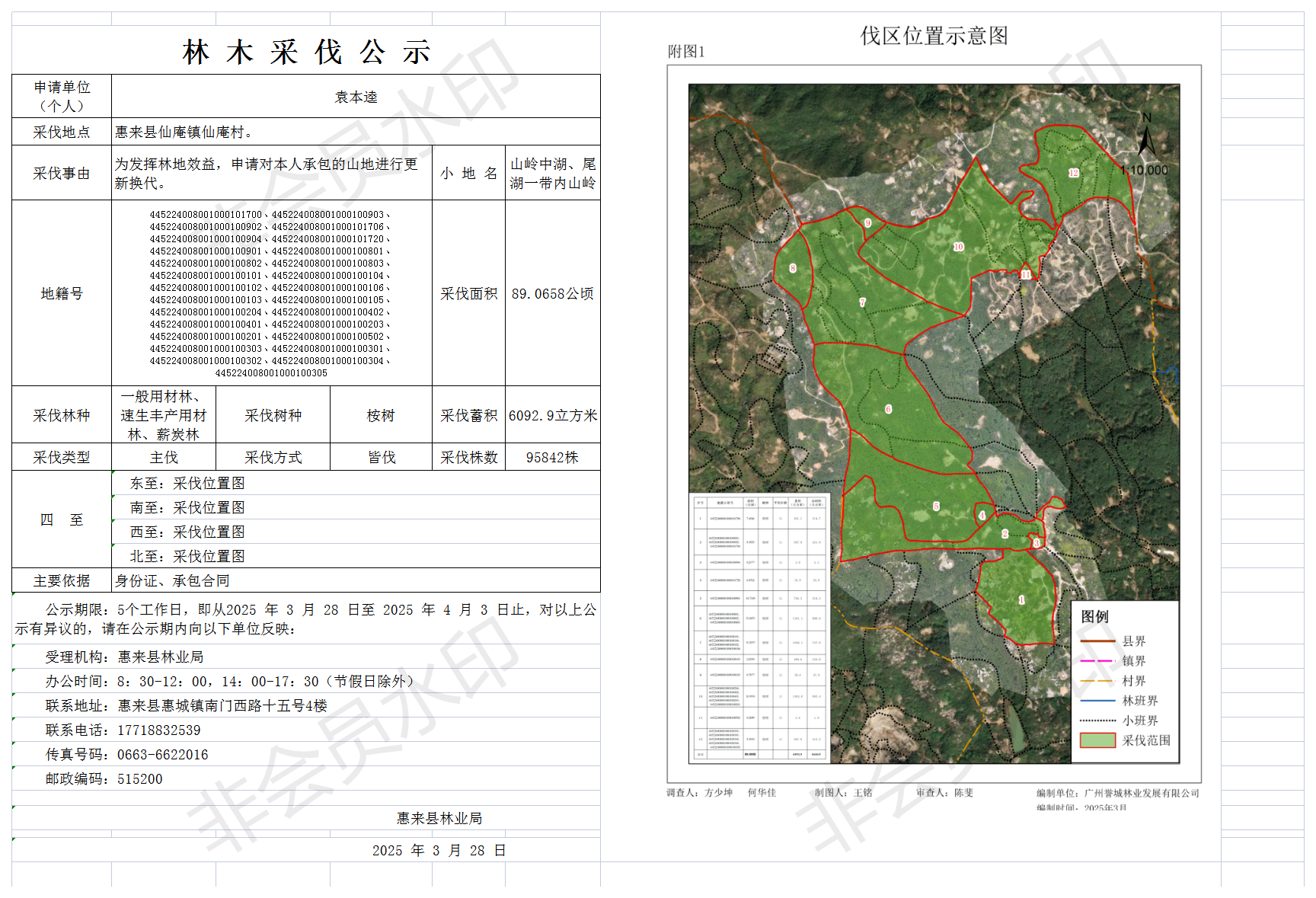Click the row 南至：采伐位置图
This screenshot has width=1316, height=898.
[x=356, y=507]
